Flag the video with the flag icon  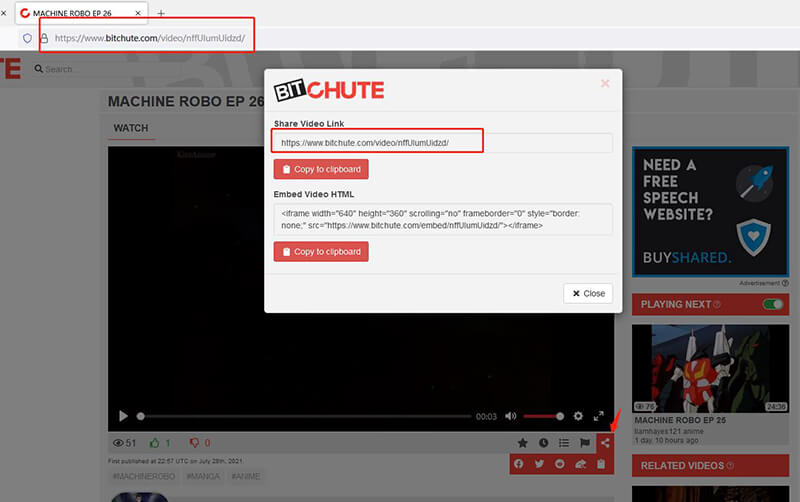(585, 443)
